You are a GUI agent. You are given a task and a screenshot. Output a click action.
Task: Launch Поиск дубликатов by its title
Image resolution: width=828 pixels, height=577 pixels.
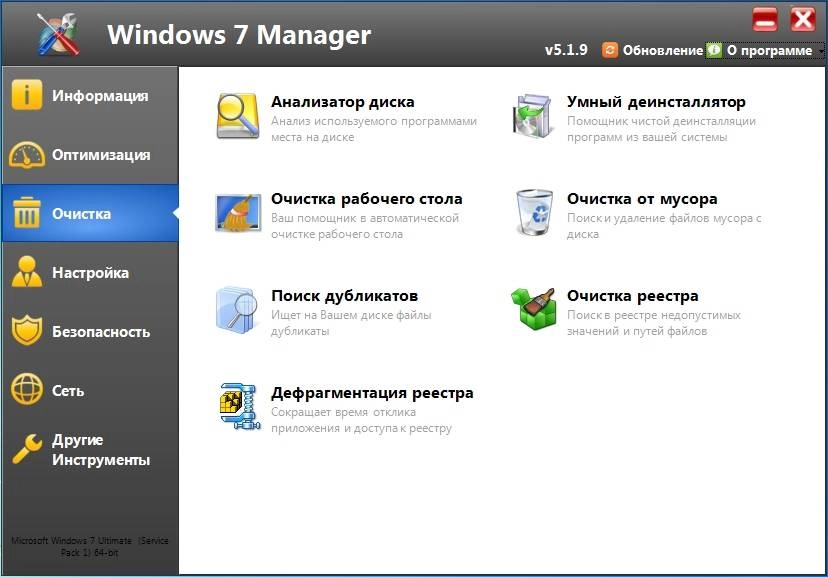(344, 296)
